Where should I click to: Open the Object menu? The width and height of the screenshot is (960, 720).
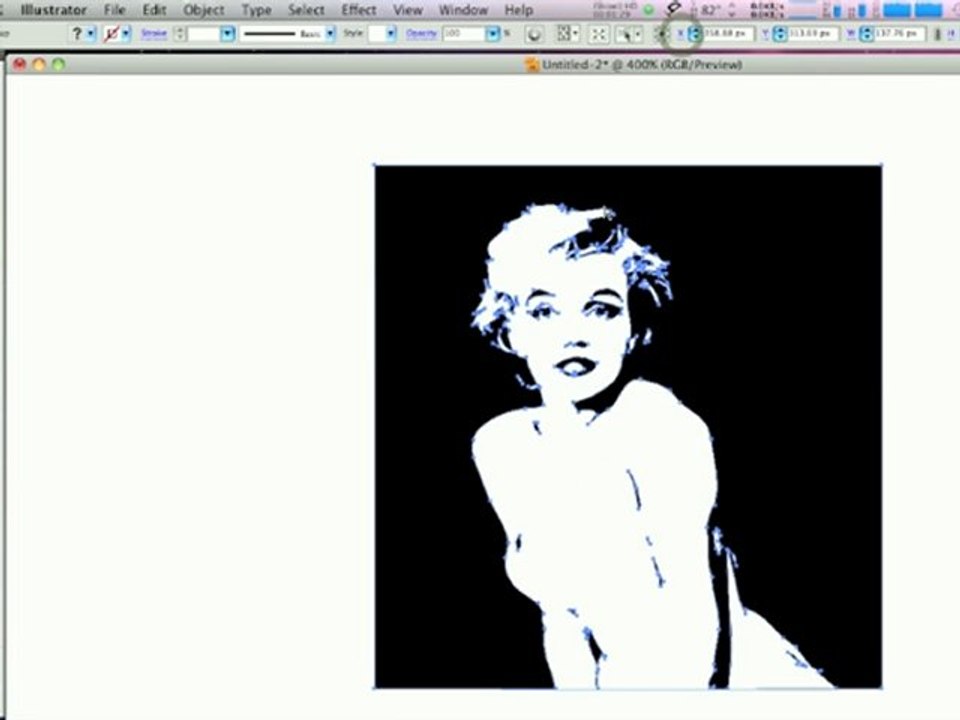(204, 10)
